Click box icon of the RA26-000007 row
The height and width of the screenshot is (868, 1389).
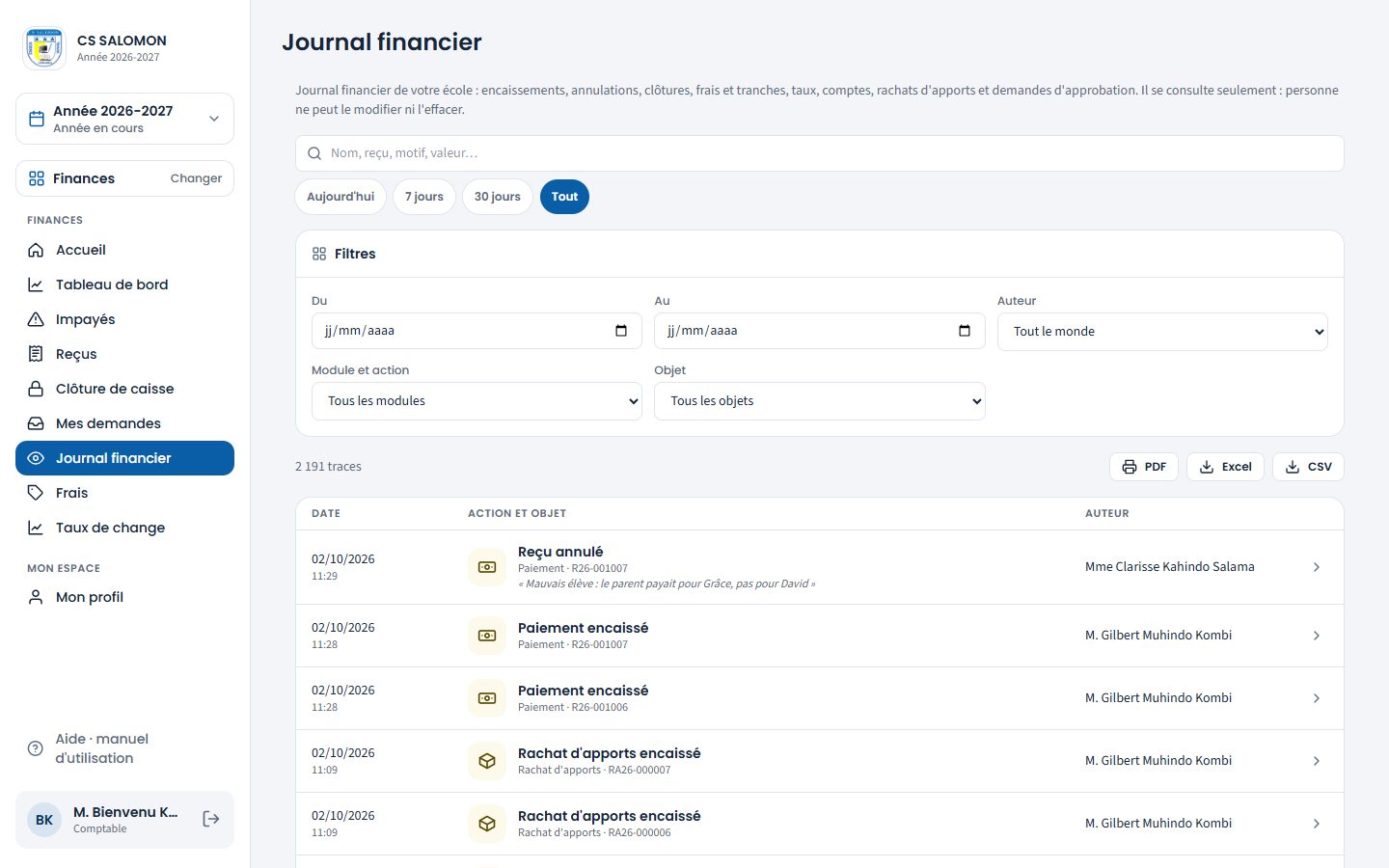click(487, 761)
